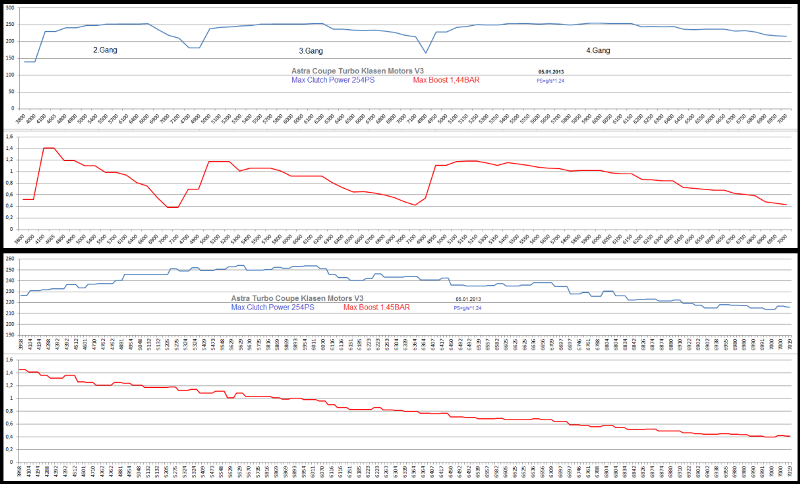The image size is (800, 484).
Task: Click the 260 y-axis value on lower power chart
Action: 9,259
